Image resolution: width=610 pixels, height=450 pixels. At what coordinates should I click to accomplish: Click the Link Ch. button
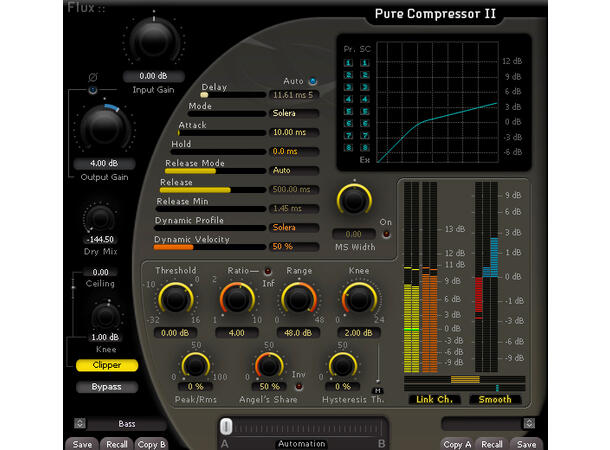[x=435, y=399]
